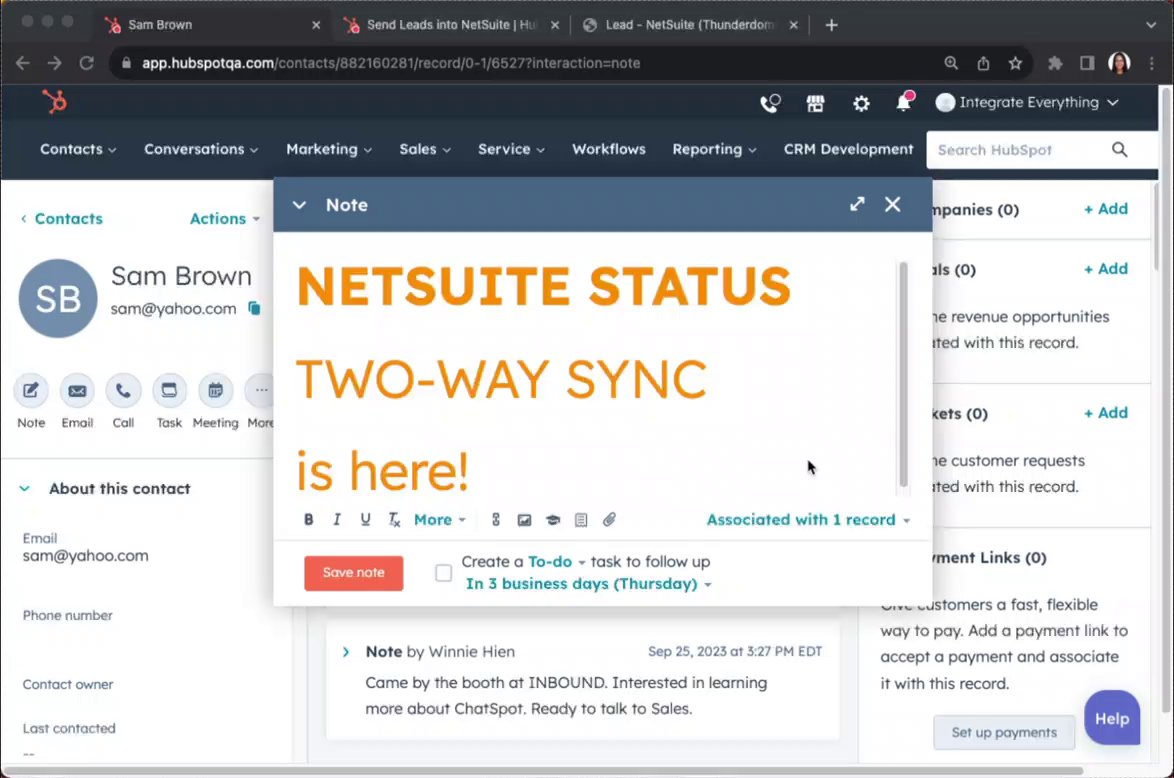Open the To-do task type dropdown
This screenshot has height=778, width=1174.
(x=556, y=562)
